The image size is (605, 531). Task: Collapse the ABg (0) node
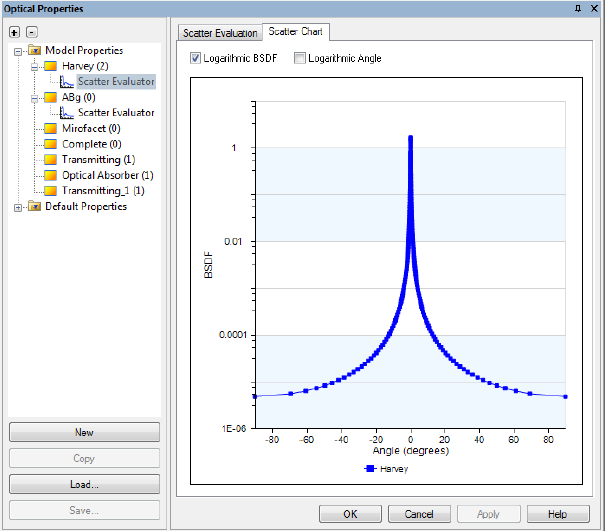[x=34, y=98]
